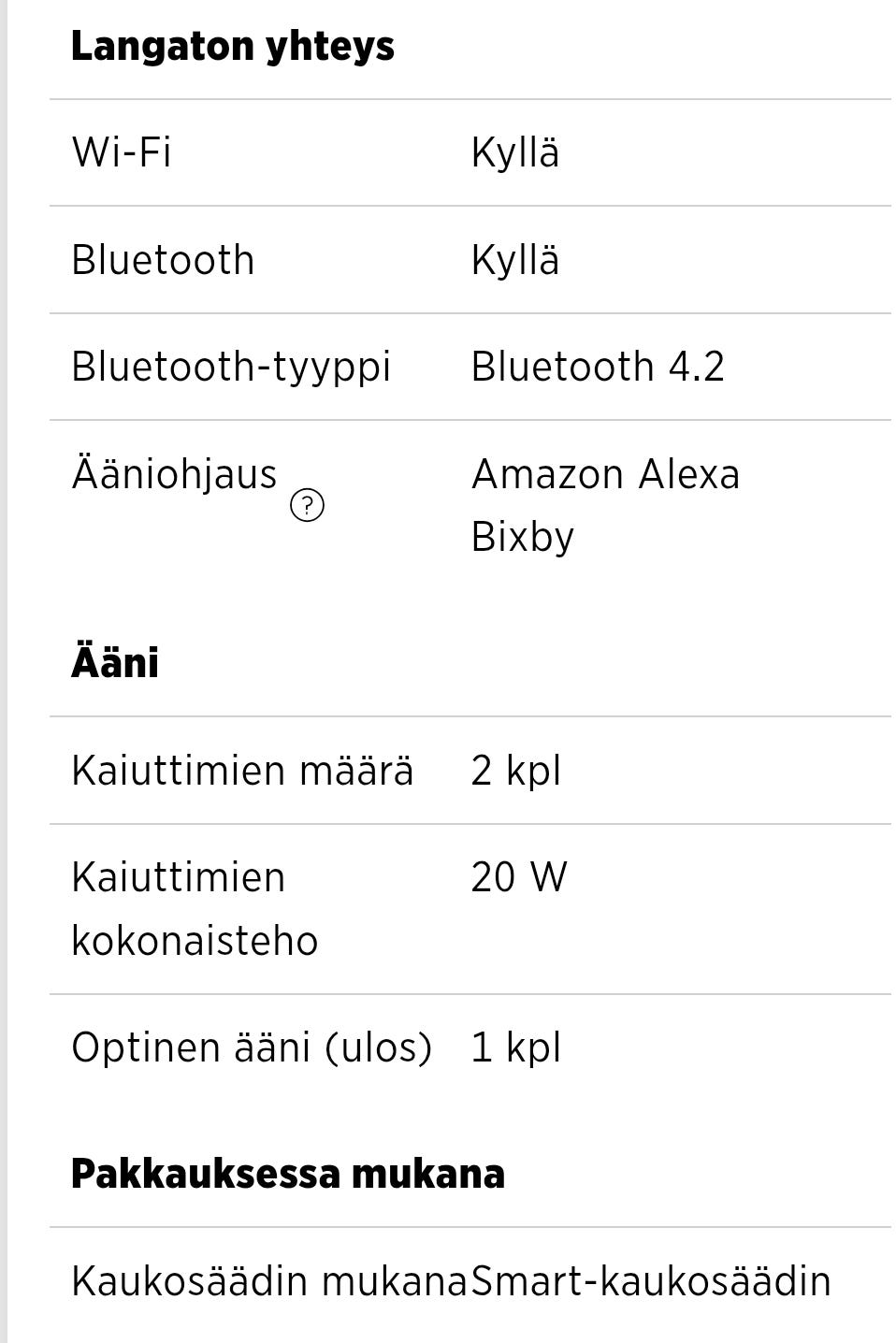Click the Ääniohjaus label text
Screen dimensions: 896x1343
tap(174, 474)
